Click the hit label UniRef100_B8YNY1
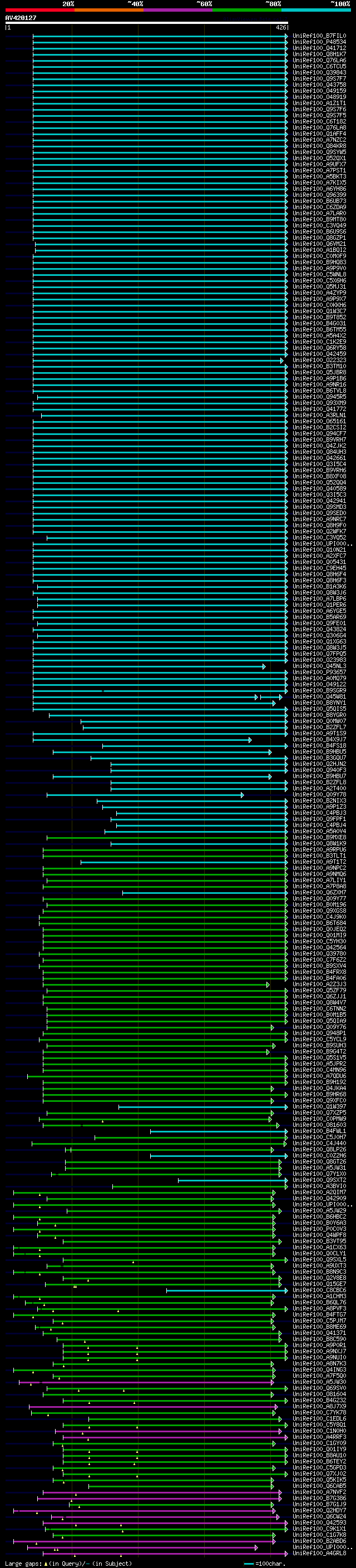 coord(319,703)
